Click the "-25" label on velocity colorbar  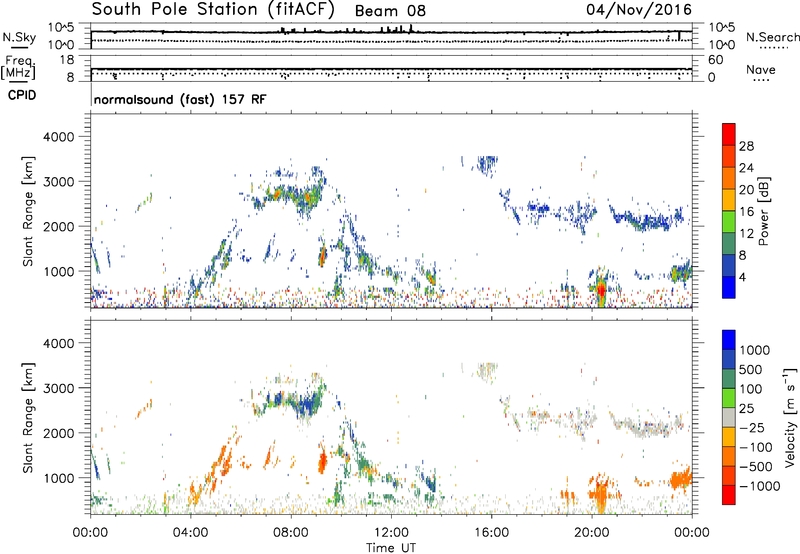(x=752, y=428)
